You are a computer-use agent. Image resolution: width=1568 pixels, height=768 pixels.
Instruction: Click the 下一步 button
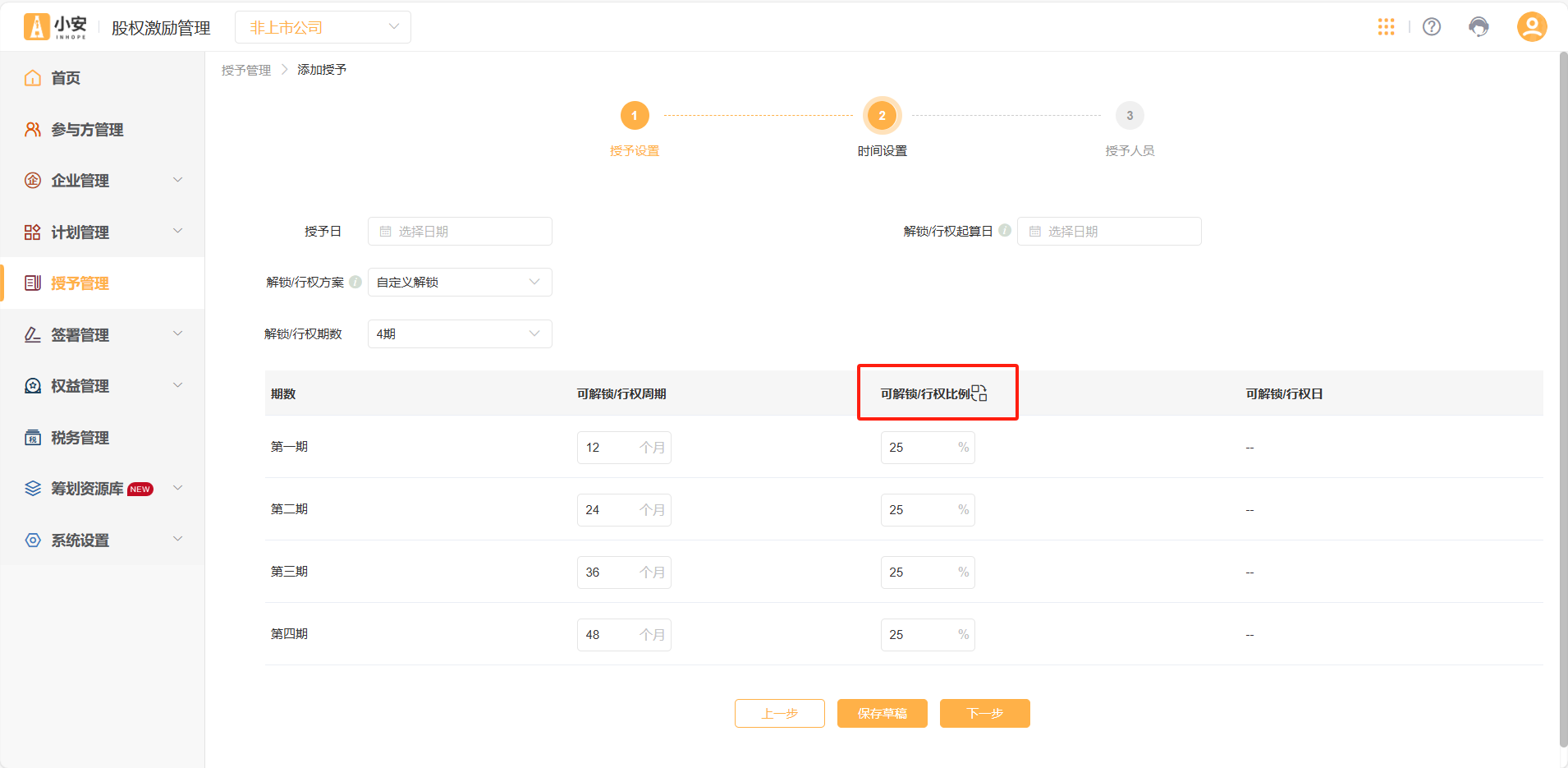pos(985,713)
